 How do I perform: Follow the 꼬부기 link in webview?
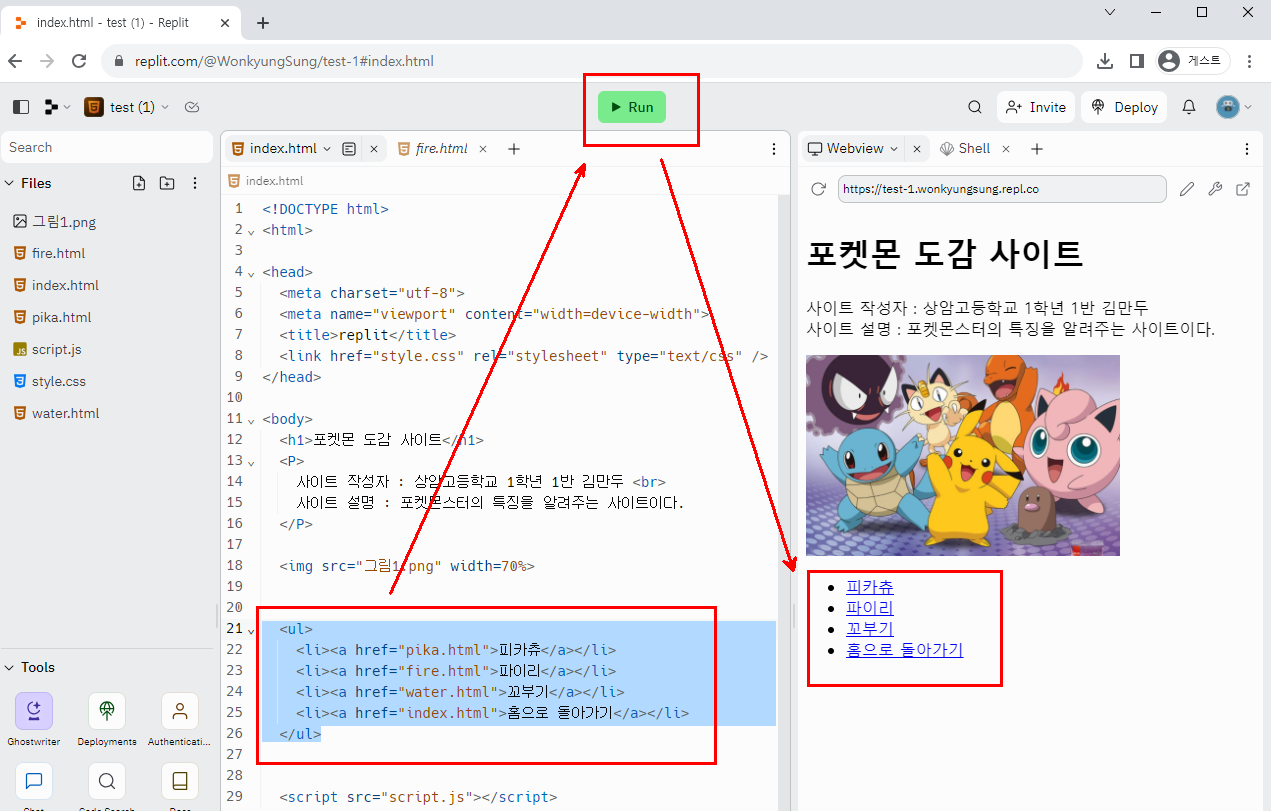click(x=870, y=629)
